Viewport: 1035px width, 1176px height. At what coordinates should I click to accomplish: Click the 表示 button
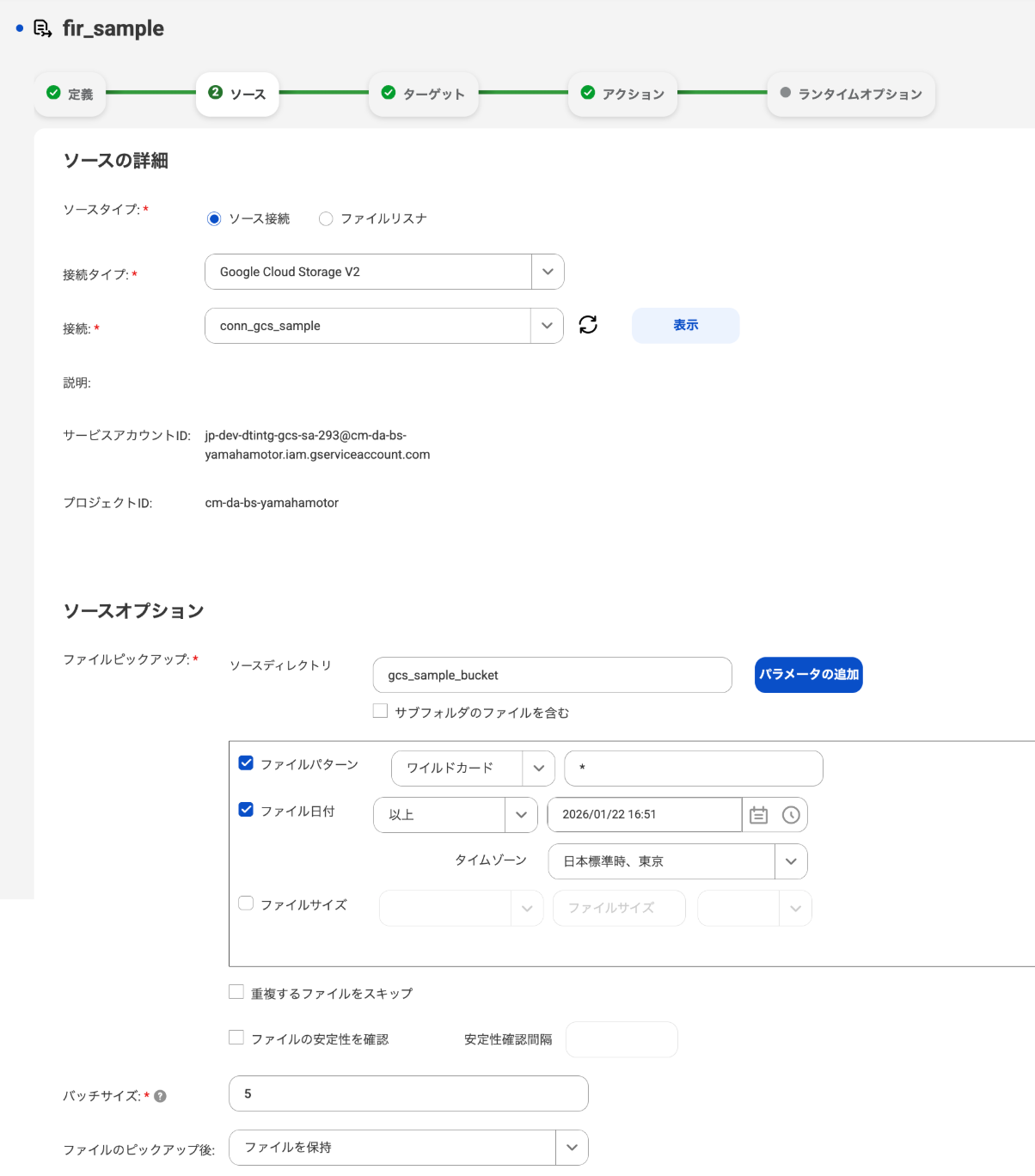[685, 326]
